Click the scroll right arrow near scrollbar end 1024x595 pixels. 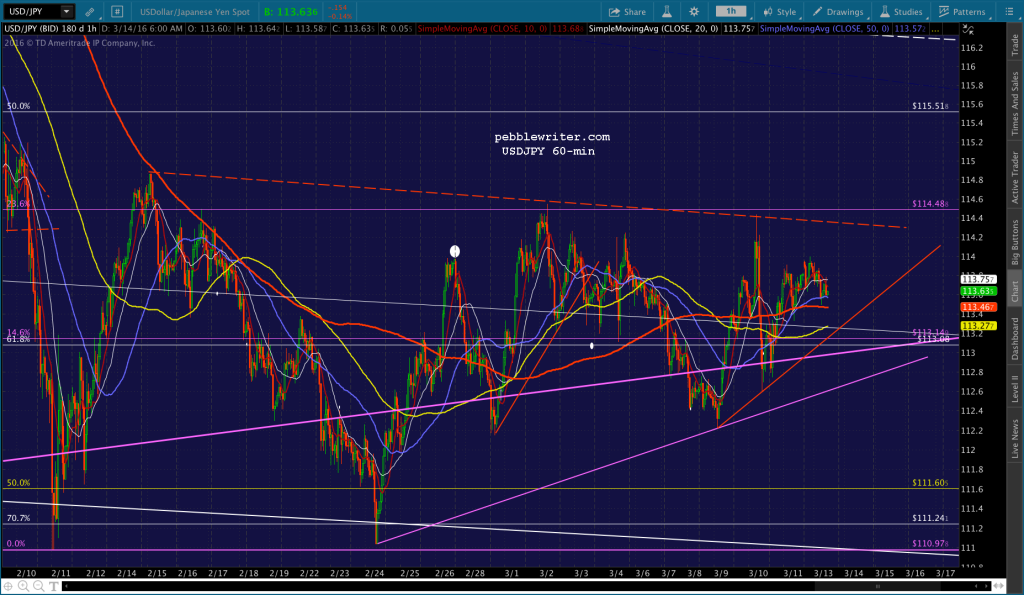click(986, 586)
